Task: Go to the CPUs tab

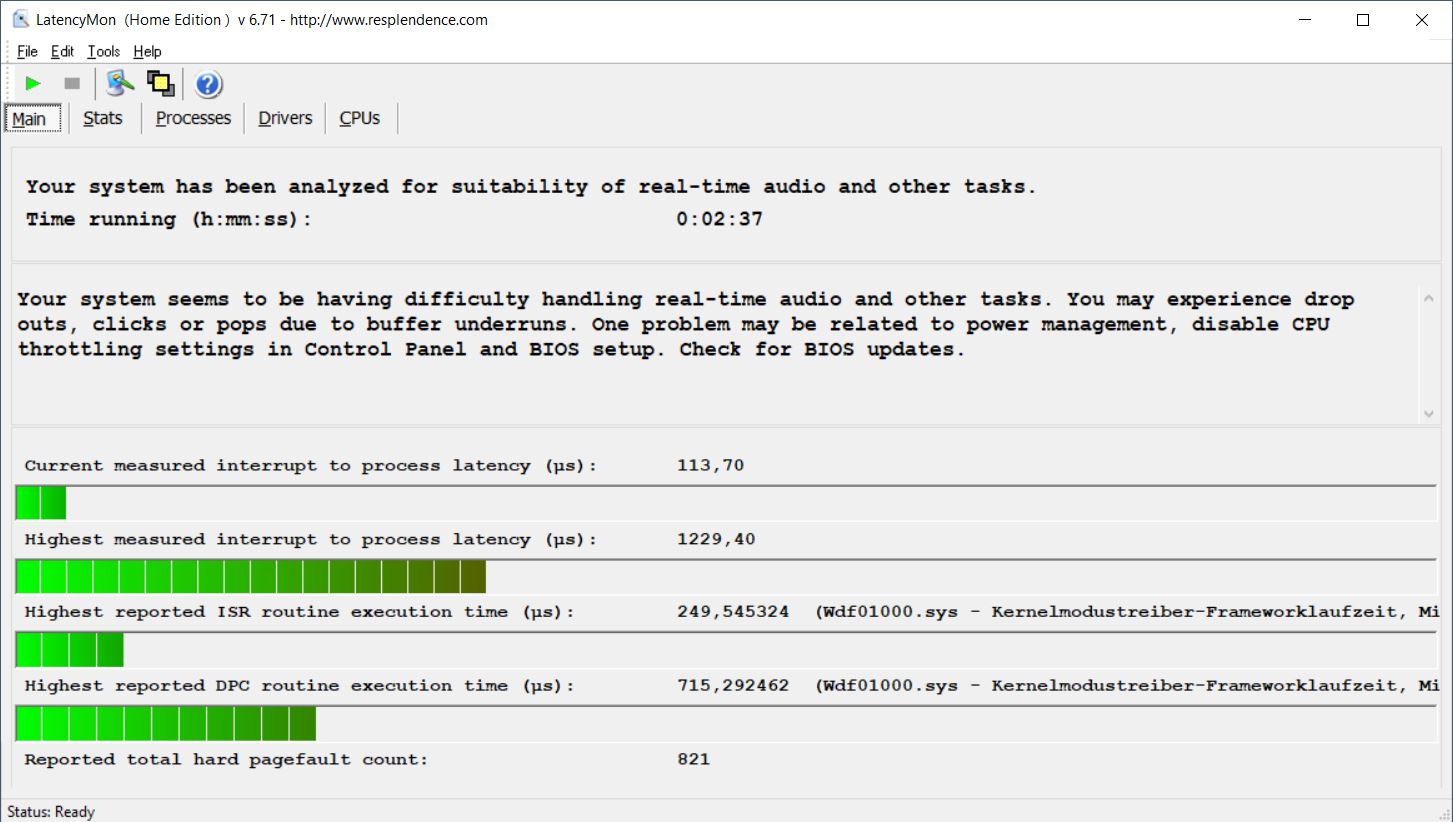Action: [360, 118]
